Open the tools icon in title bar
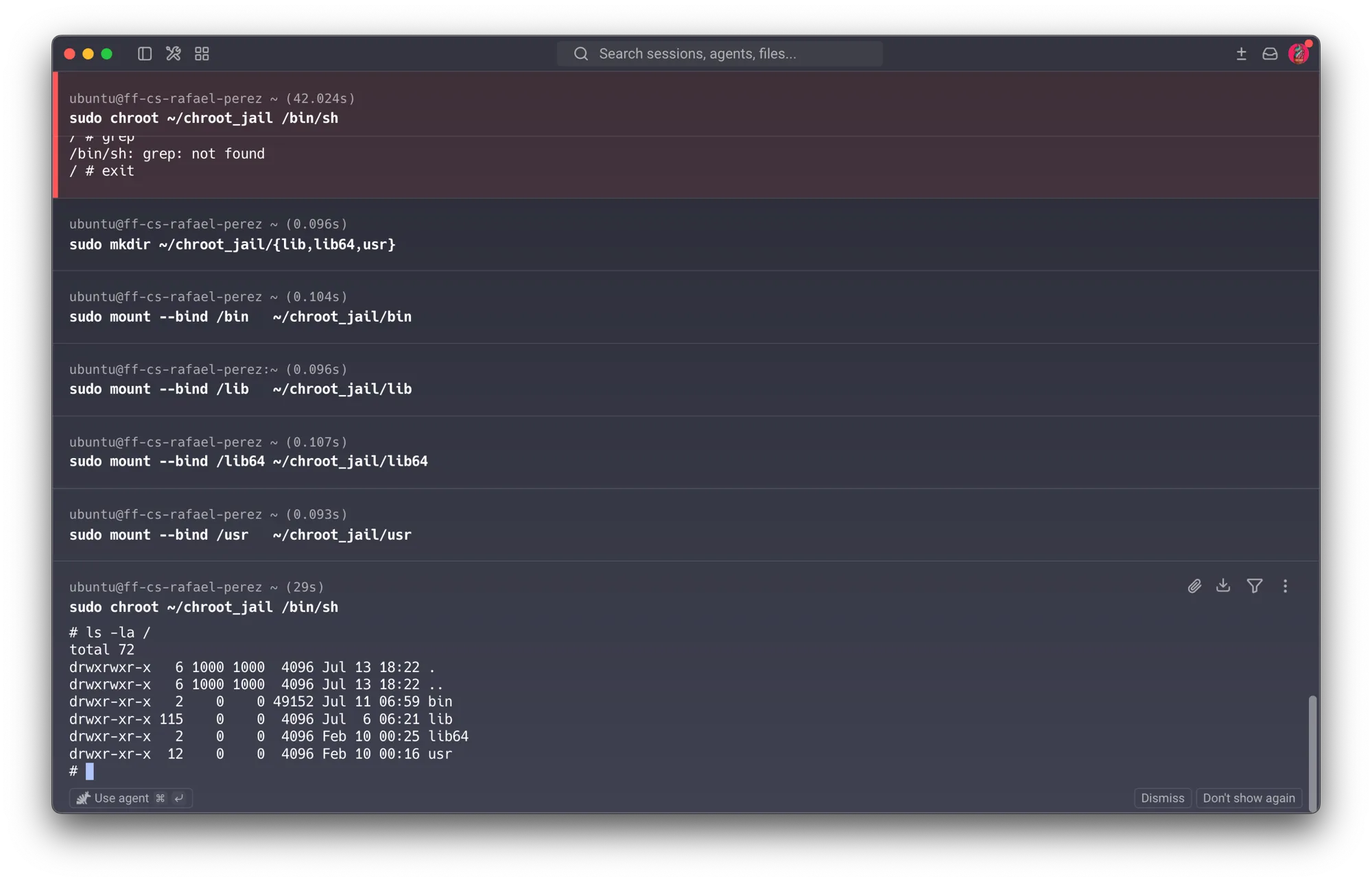Screen dimensions: 1372x882 click(x=173, y=53)
